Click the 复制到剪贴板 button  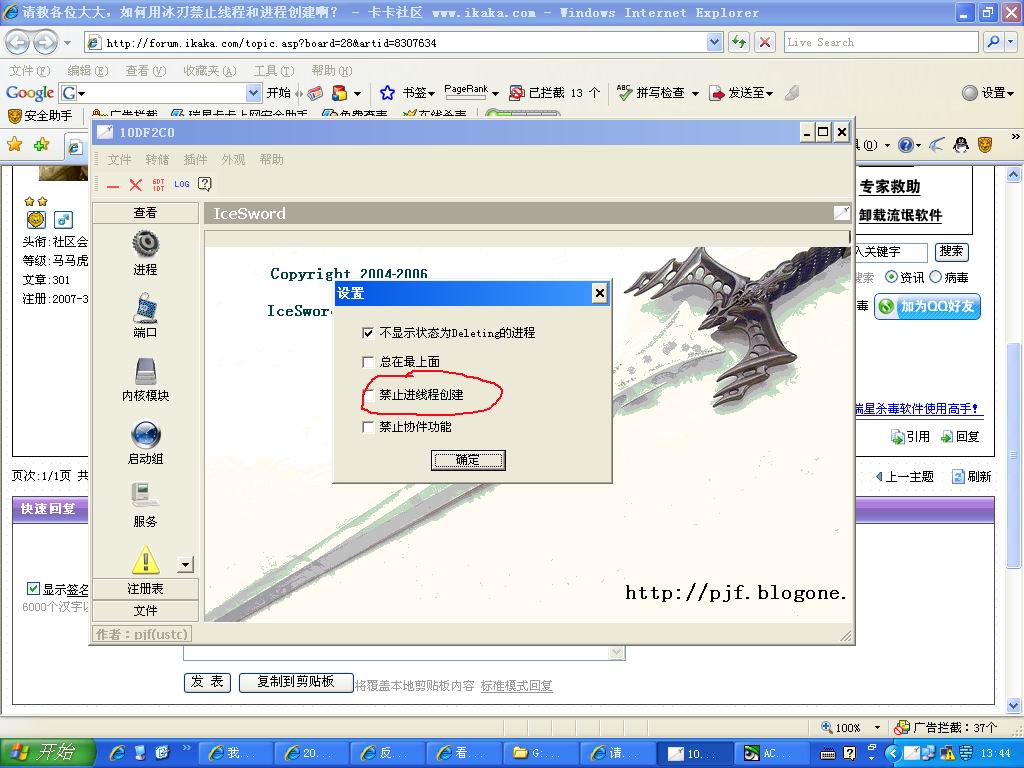pos(296,682)
